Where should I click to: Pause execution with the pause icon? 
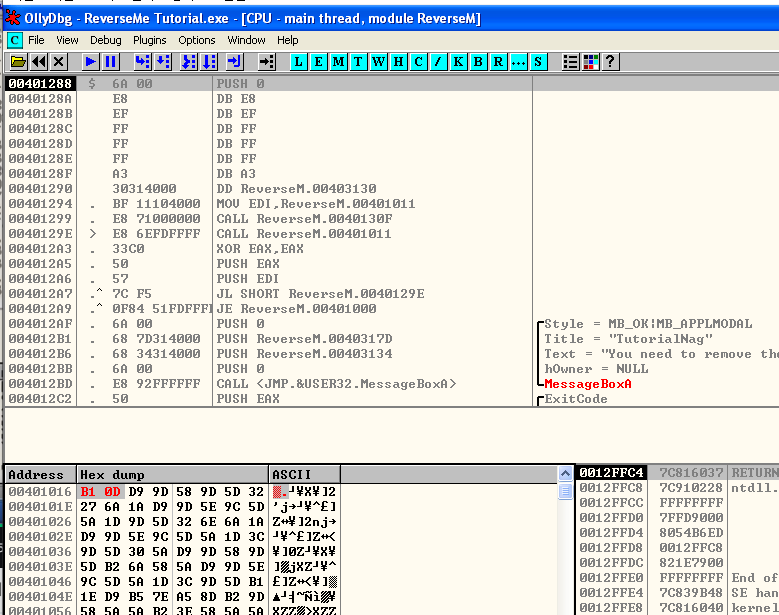tap(110, 62)
